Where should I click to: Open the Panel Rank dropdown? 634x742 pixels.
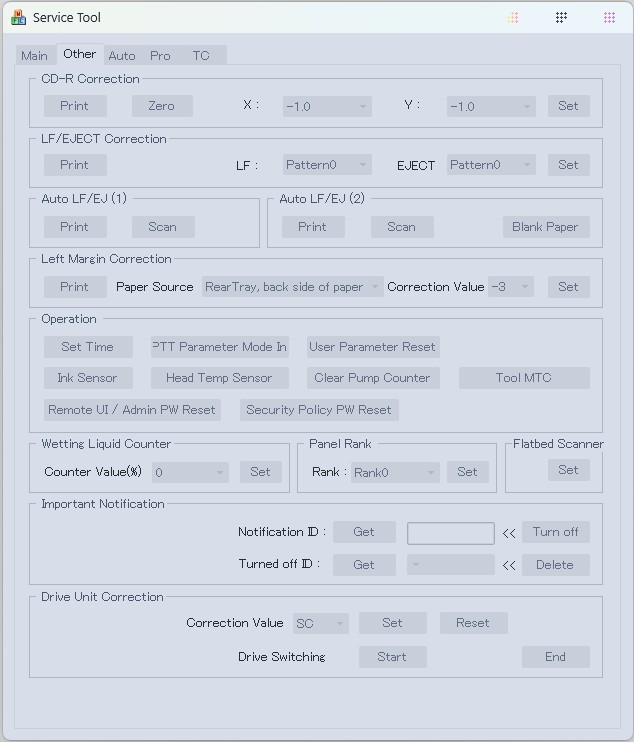pyautogui.click(x=395, y=472)
